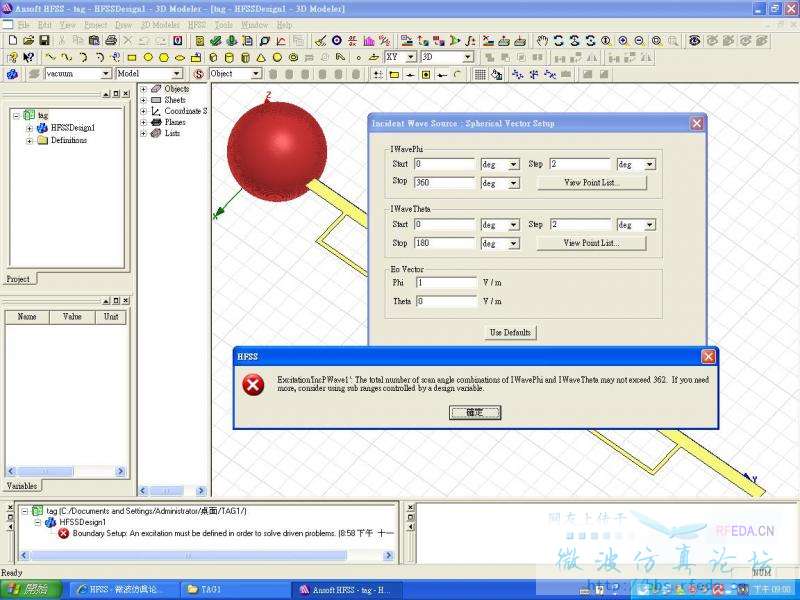Click the green checkmark Validate icon

[x=216, y=41]
